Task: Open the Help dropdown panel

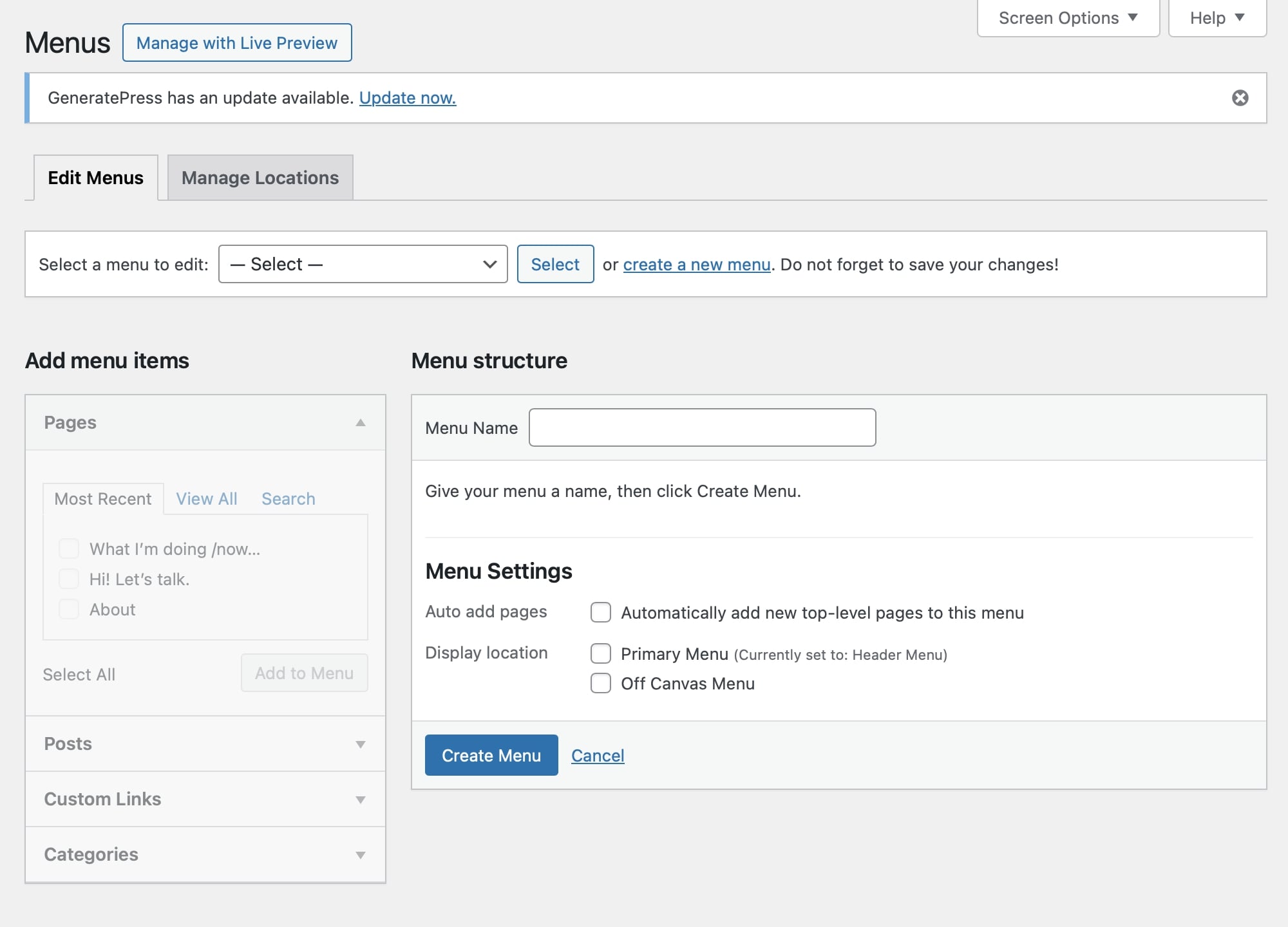Action: pyautogui.click(x=1217, y=18)
